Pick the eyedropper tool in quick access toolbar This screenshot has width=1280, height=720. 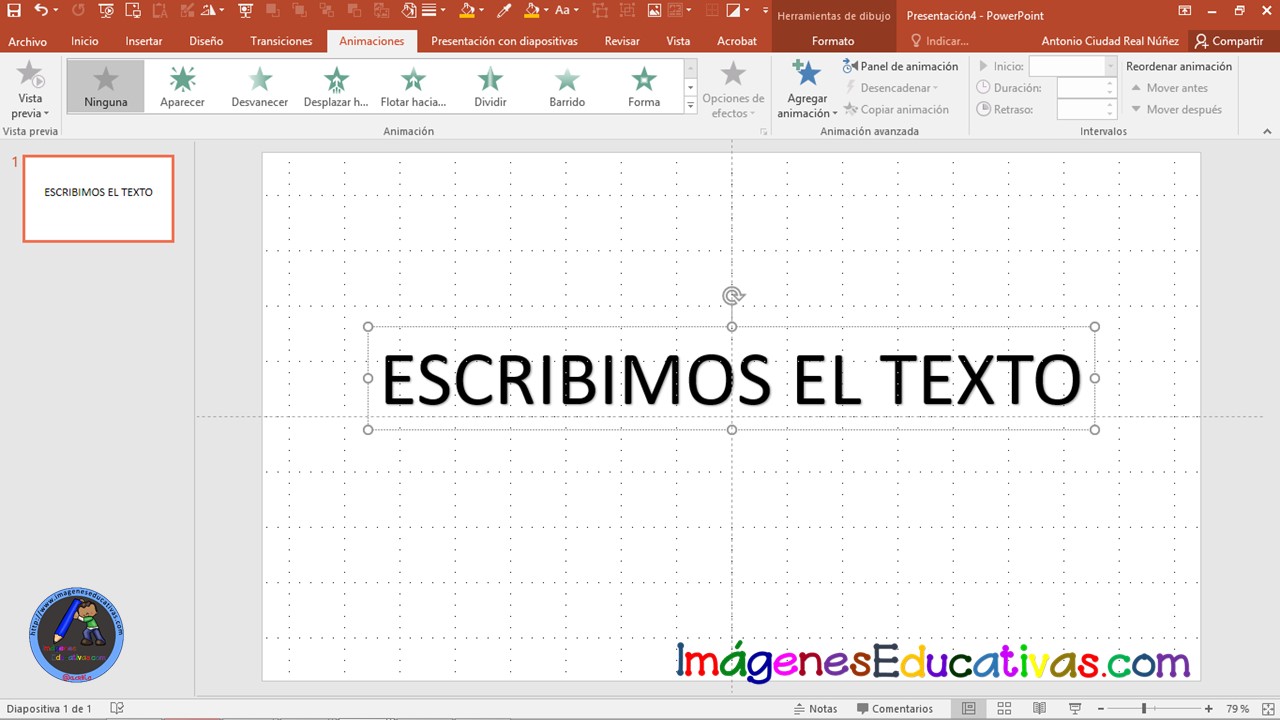coord(504,11)
